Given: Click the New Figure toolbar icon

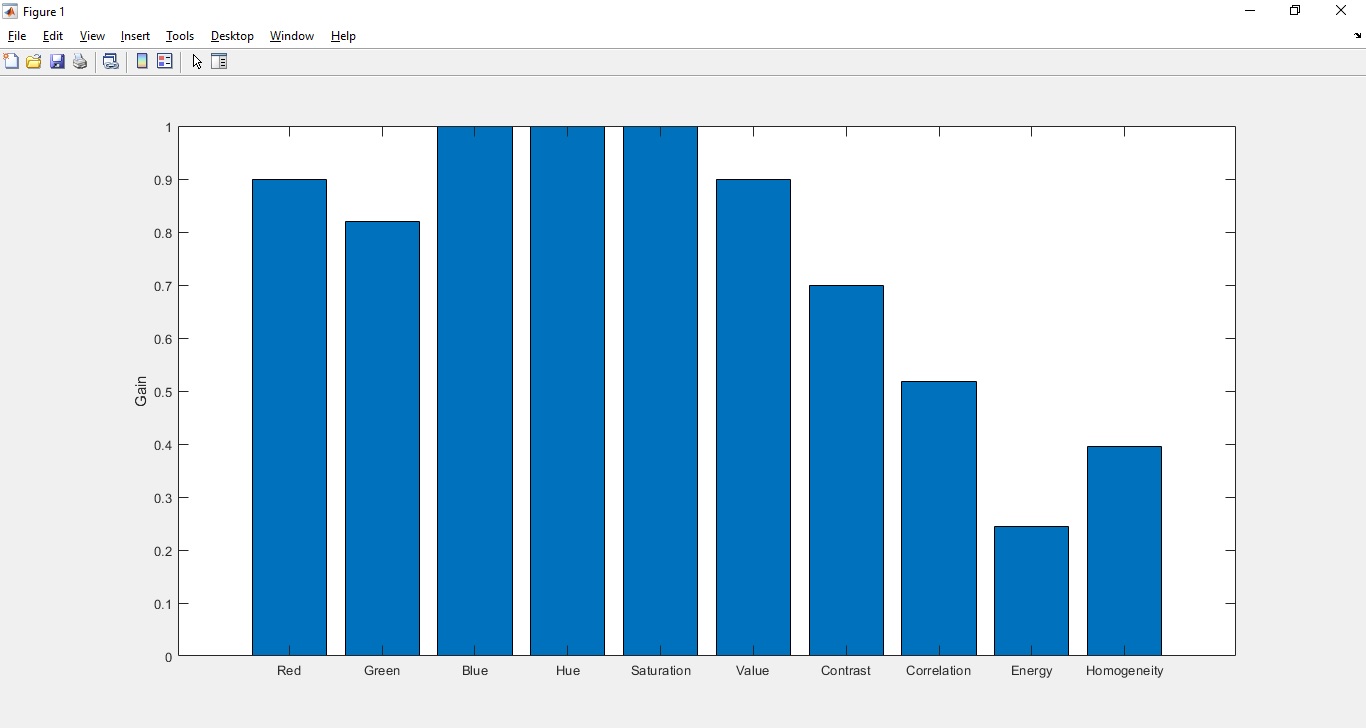Looking at the screenshot, I should 11,62.
